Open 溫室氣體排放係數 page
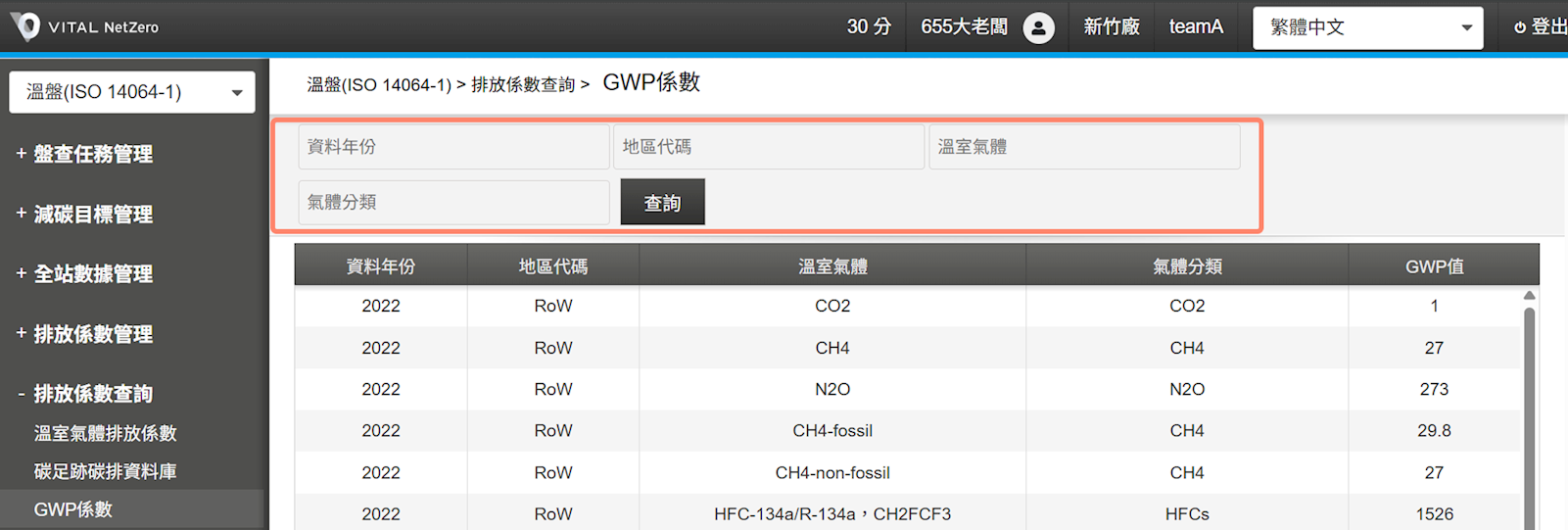 coord(105,433)
